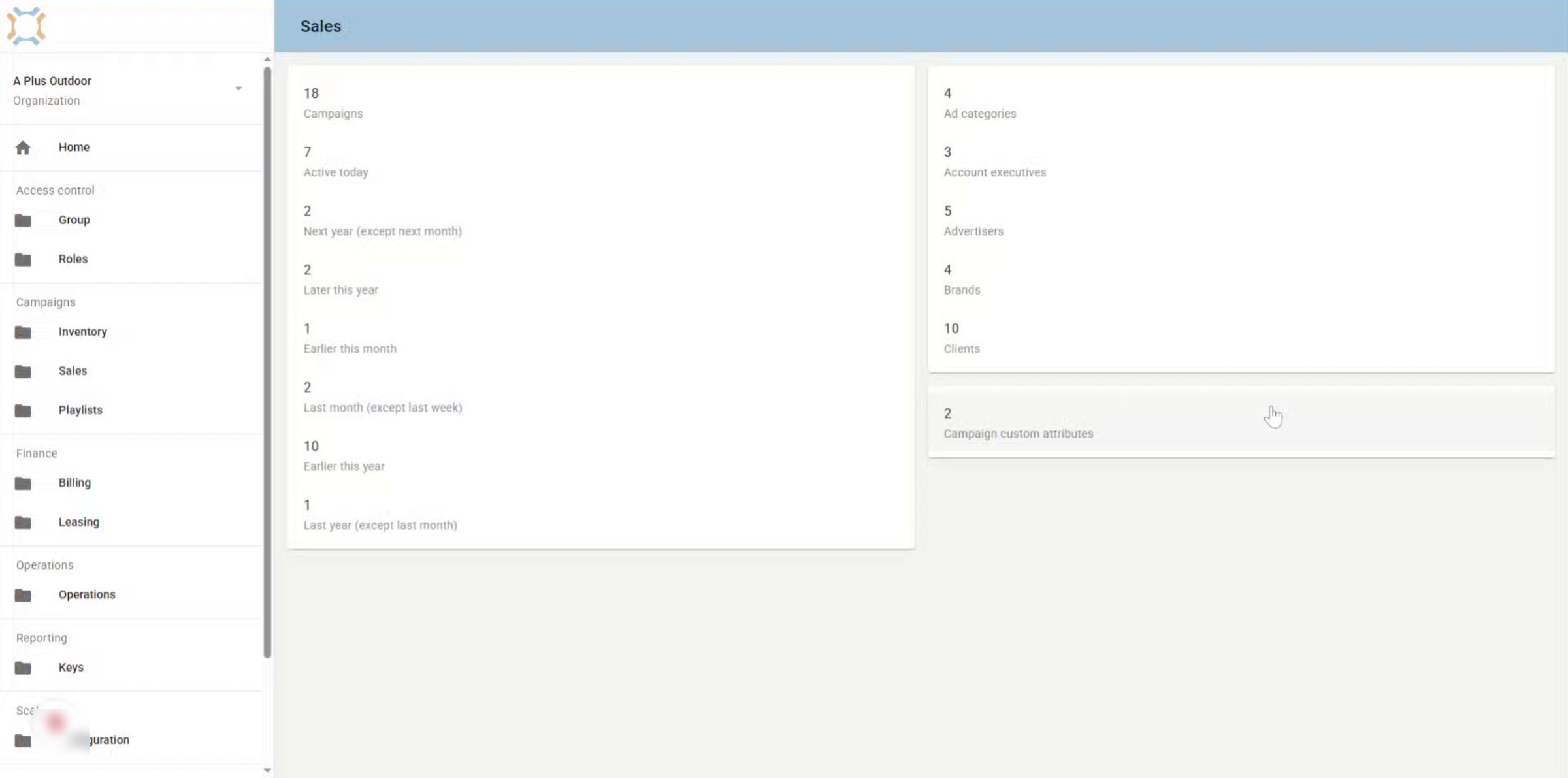Open the 5 Advertisers entry
The width and height of the screenshot is (1568, 778).
[1241, 221]
